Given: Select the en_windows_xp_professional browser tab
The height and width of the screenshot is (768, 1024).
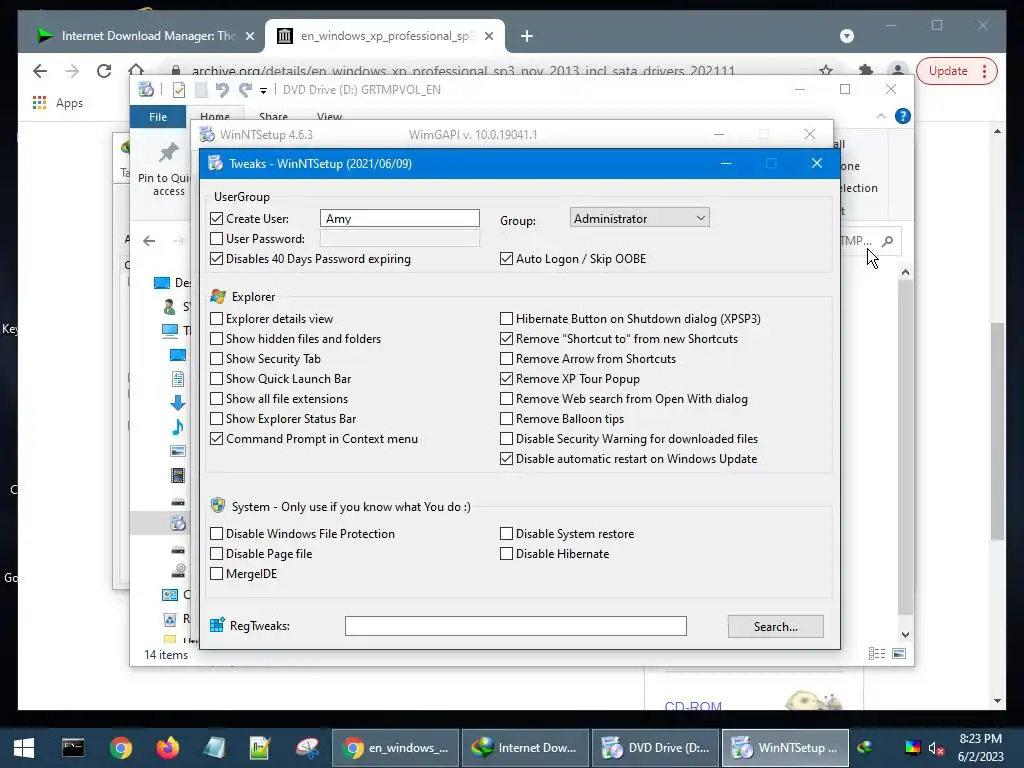Looking at the screenshot, I should pyautogui.click(x=384, y=36).
